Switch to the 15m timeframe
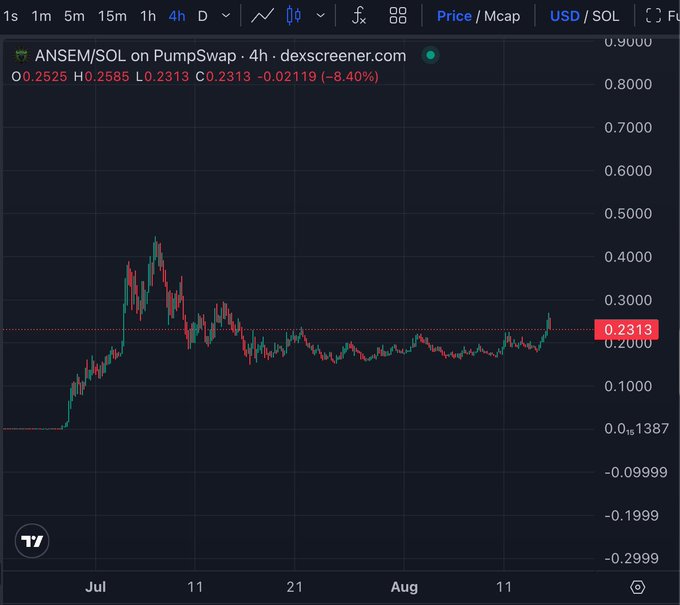 [112, 16]
